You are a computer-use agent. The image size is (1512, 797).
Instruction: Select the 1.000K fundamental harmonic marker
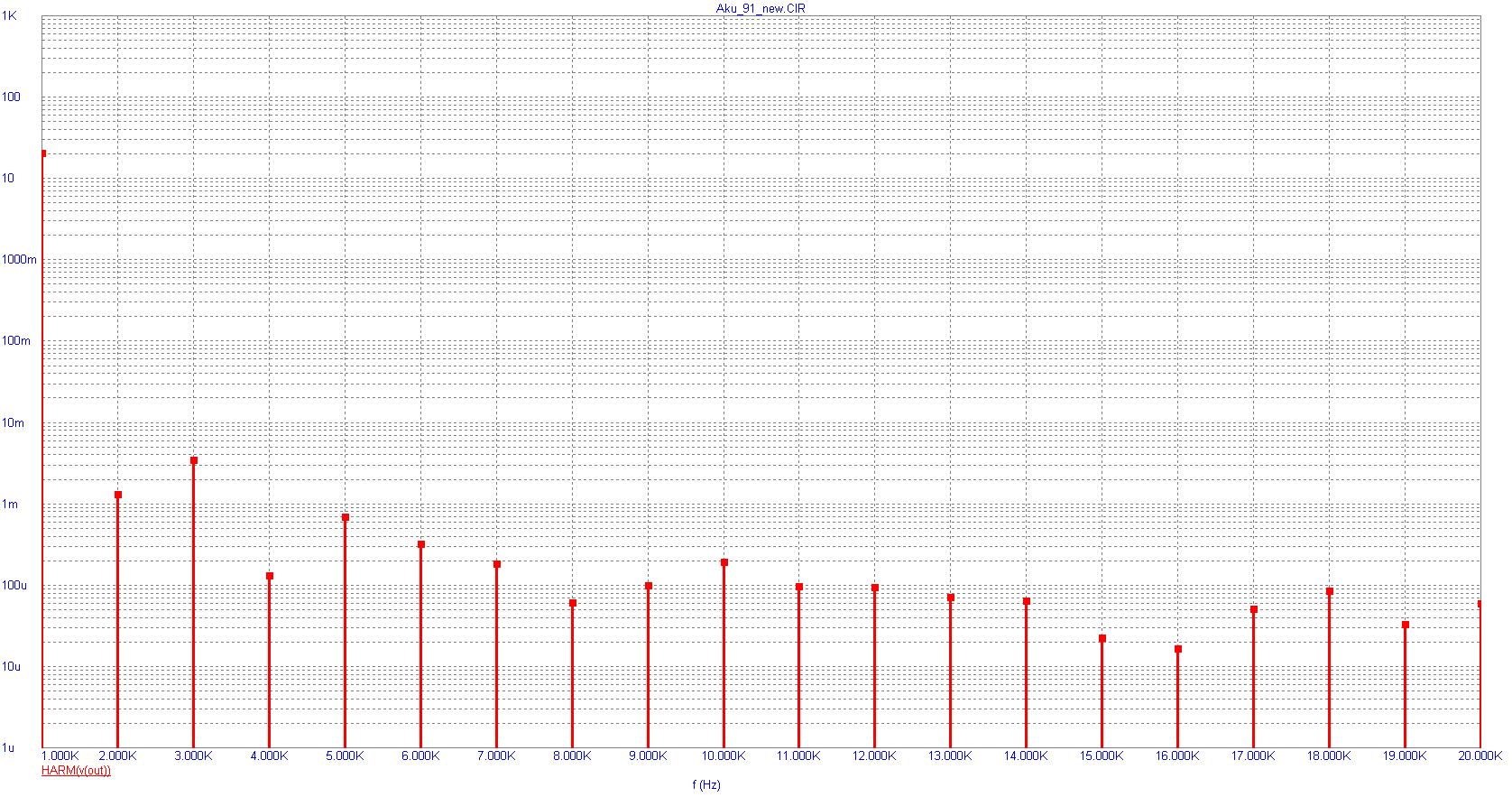[43, 153]
